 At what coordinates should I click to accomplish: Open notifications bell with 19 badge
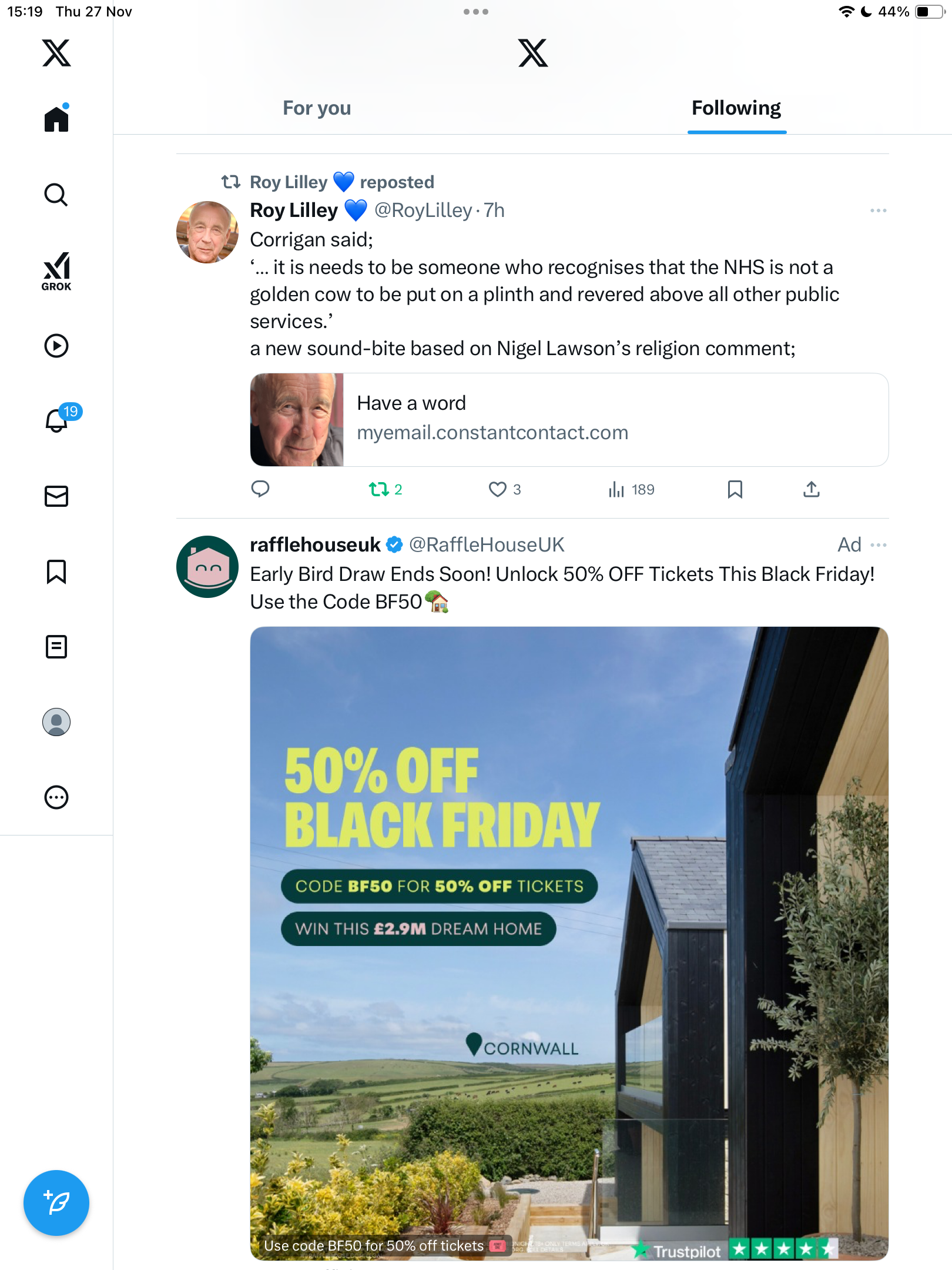pos(57,420)
